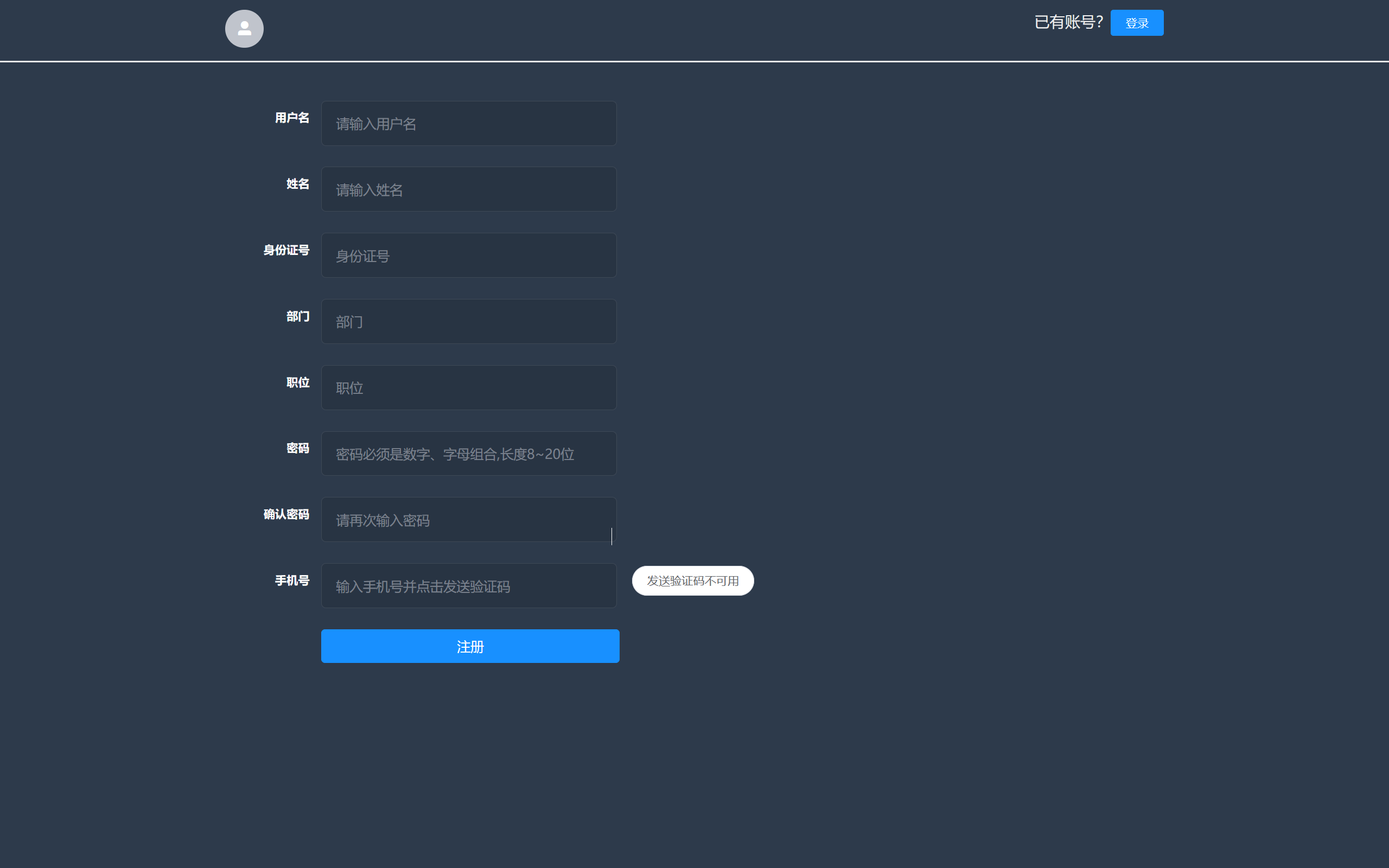Viewport: 1389px width, 868px height.
Task: Focus the 身份证号 ID number field
Action: tap(468, 256)
